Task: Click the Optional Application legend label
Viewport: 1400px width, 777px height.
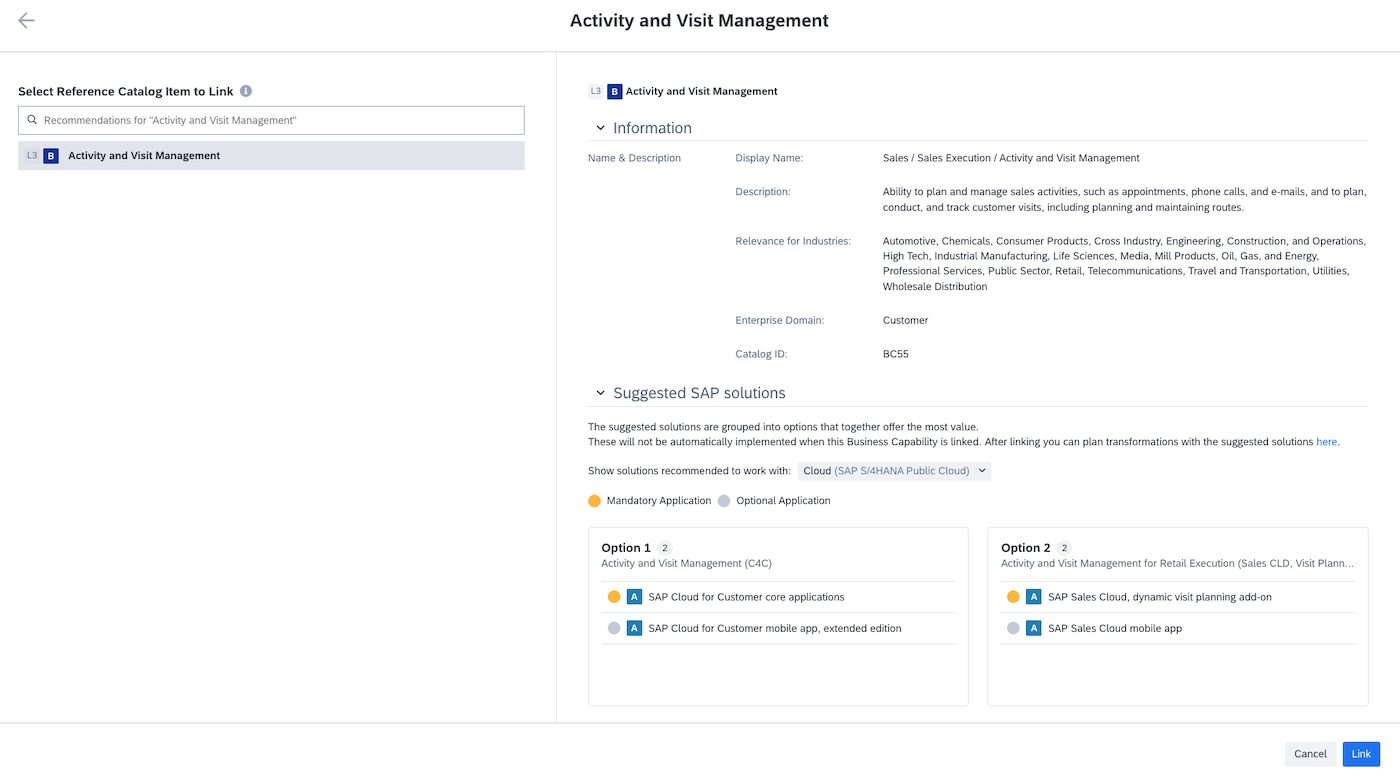Action: click(x=783, y=501)
